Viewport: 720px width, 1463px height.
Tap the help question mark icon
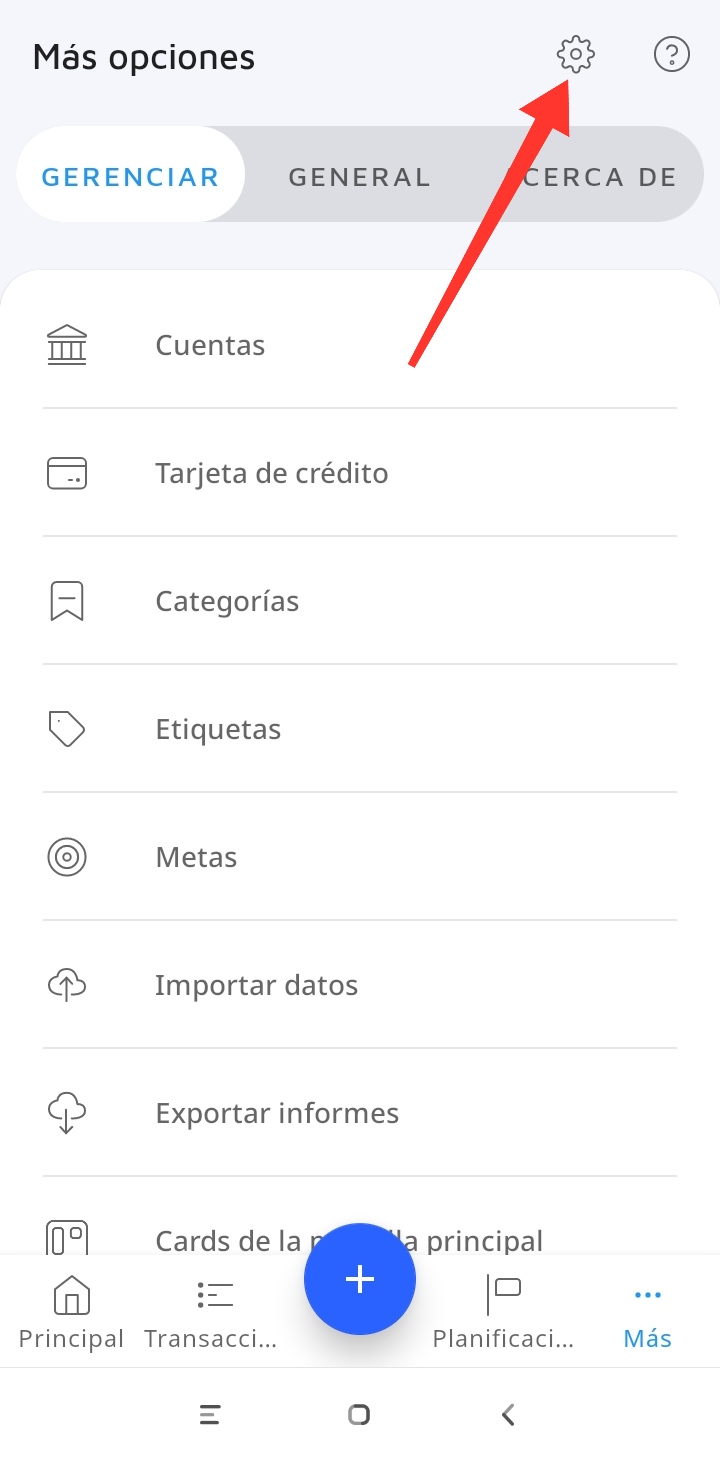coord(671,55)
